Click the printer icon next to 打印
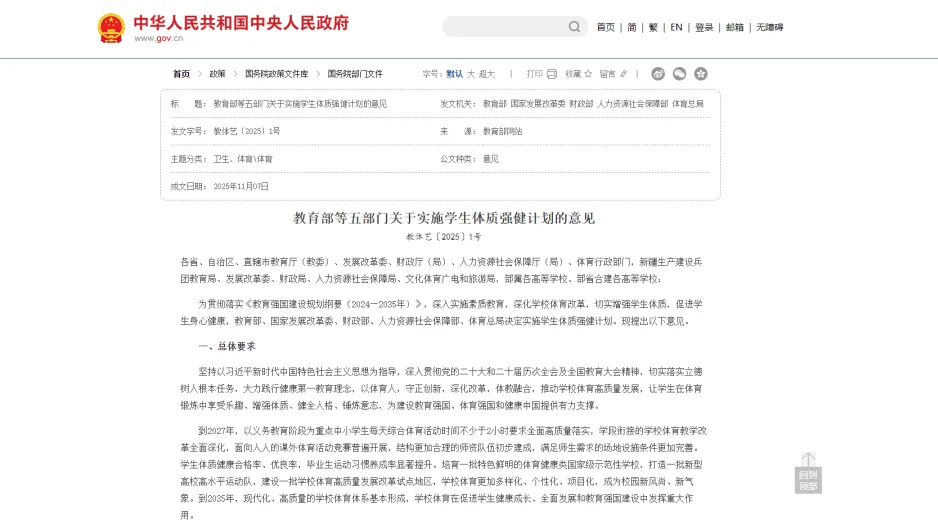 pyautogui.click(x=552, y=74)
